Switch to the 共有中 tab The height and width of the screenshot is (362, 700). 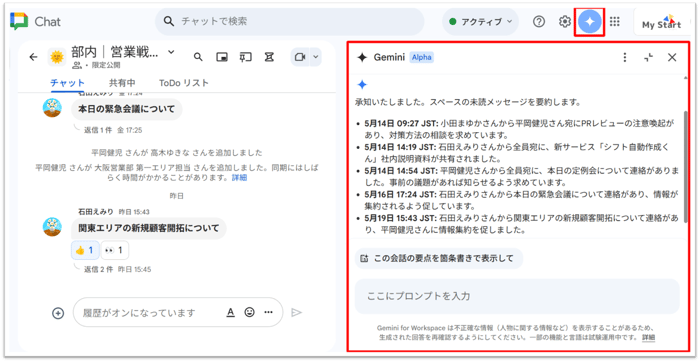pyautogui.click(x=122, y=83)
